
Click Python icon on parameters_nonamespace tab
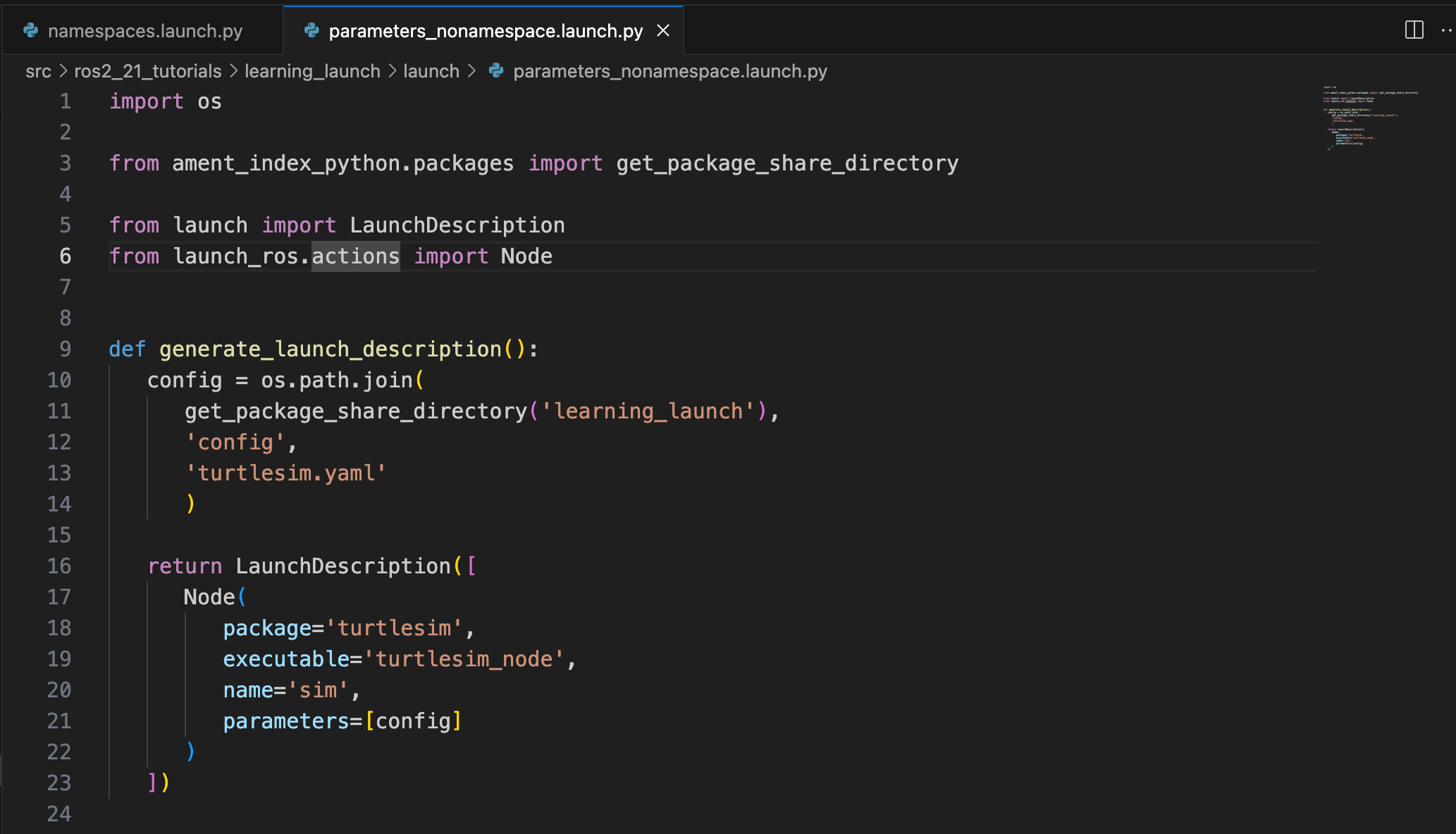[x=311, y=30]
